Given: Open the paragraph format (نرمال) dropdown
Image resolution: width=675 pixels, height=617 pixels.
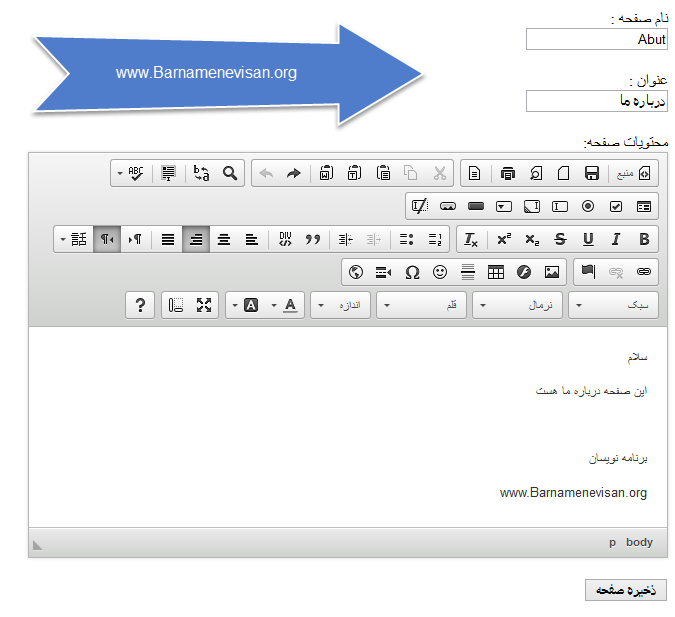Looking at the screenshot, I should (x=518, y=305).
